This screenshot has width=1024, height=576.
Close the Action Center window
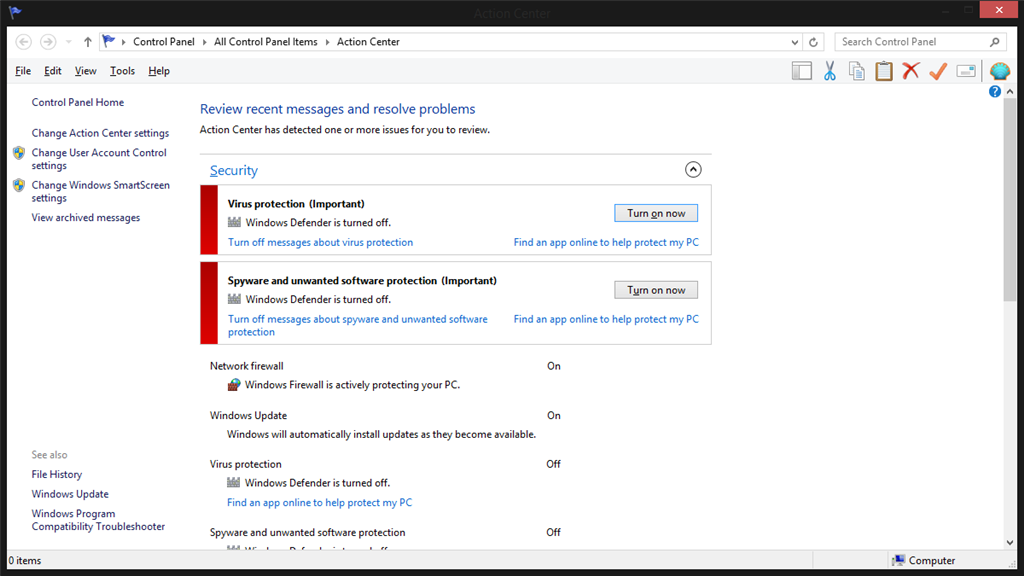(999, 10)
